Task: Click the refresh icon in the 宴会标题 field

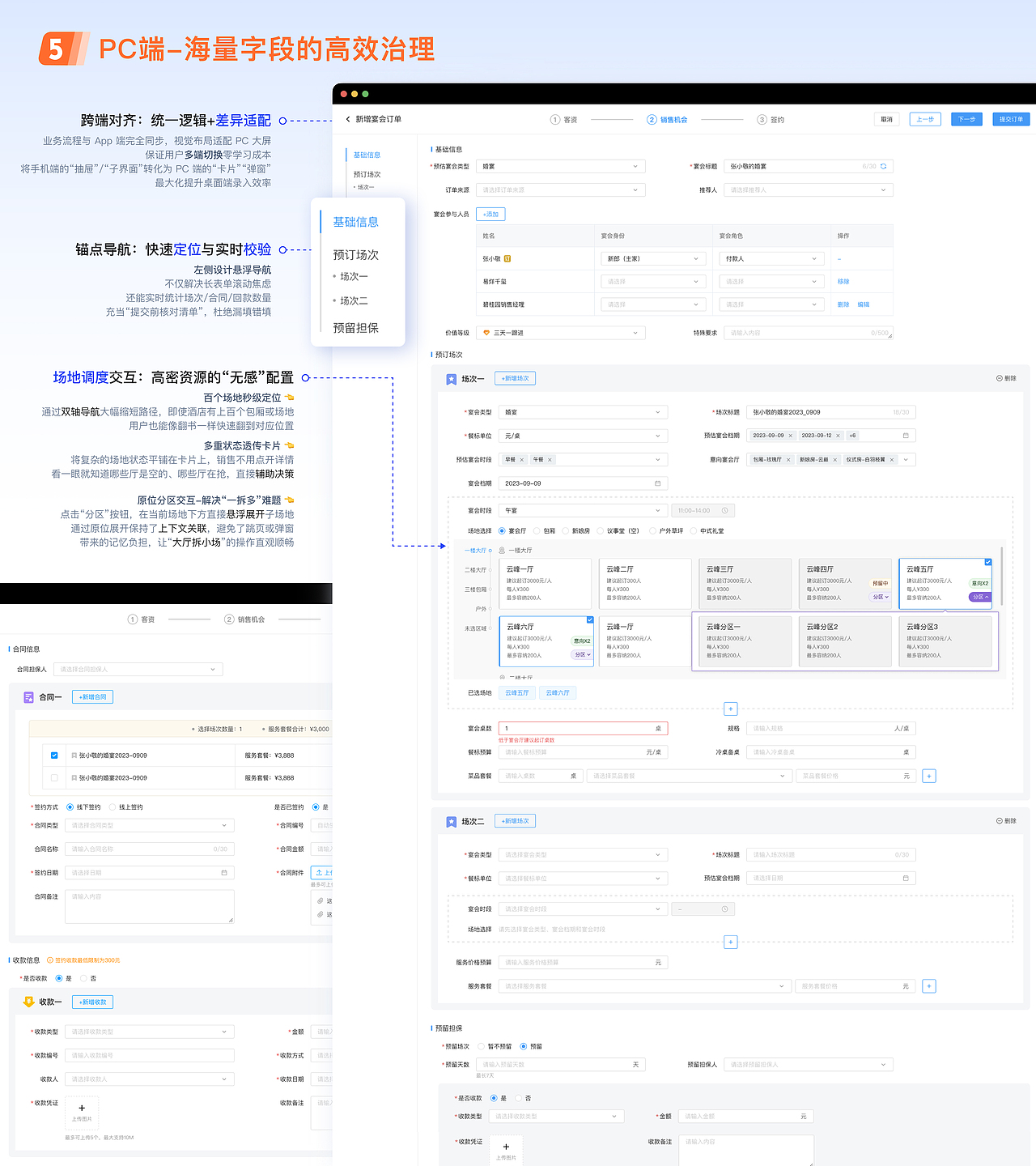Action: click(x=883, y=166)
